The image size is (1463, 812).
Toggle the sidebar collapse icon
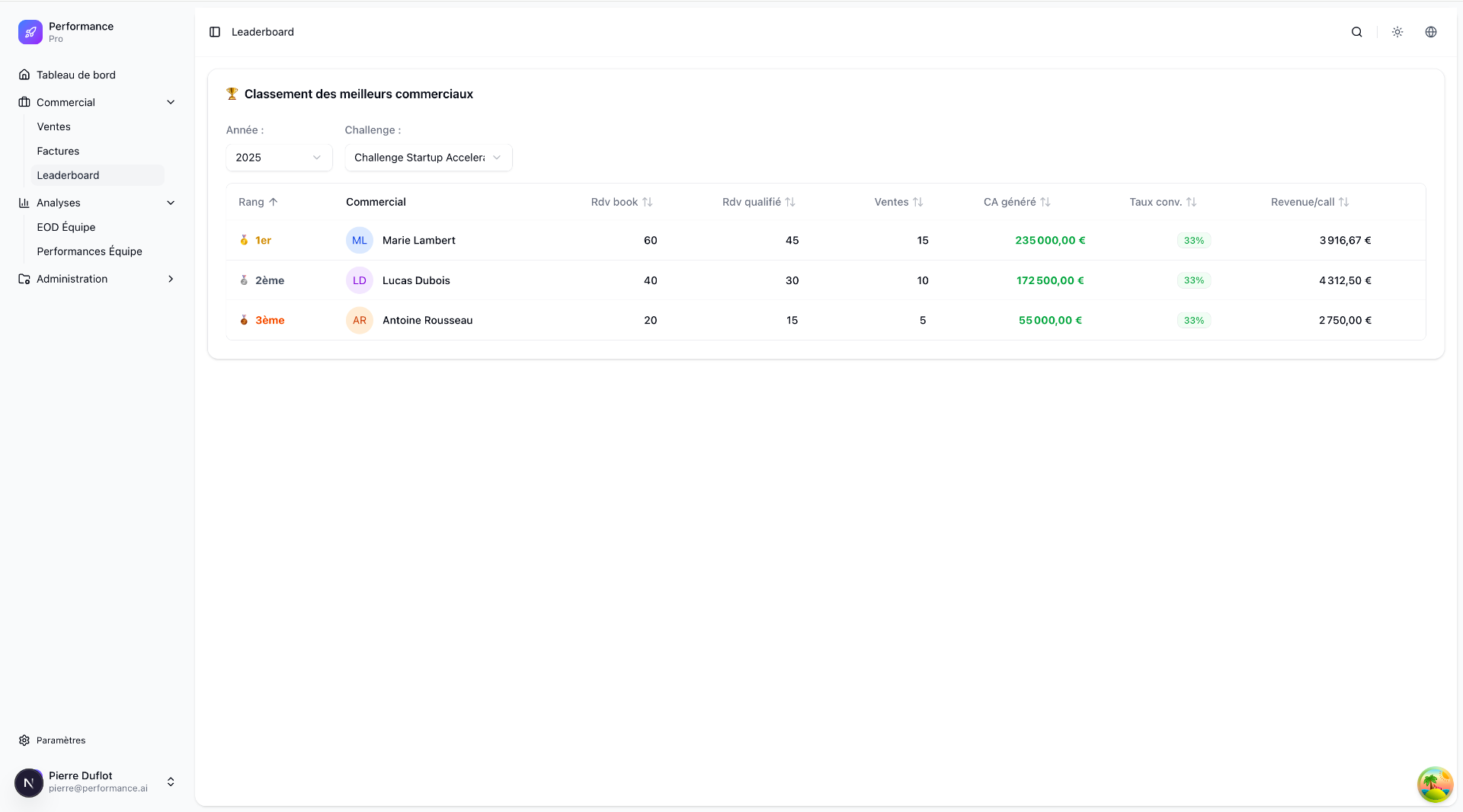click(x=214, y=32)
